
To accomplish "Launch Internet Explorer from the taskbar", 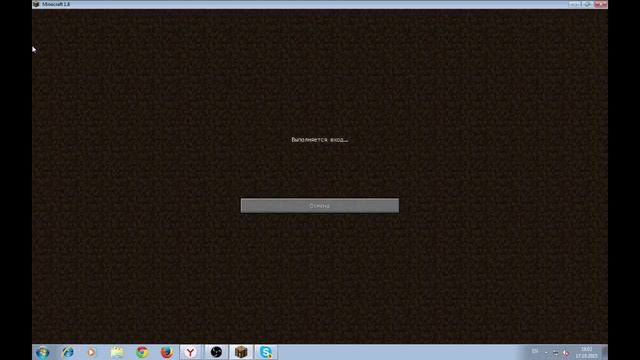I will click(68, 352).
